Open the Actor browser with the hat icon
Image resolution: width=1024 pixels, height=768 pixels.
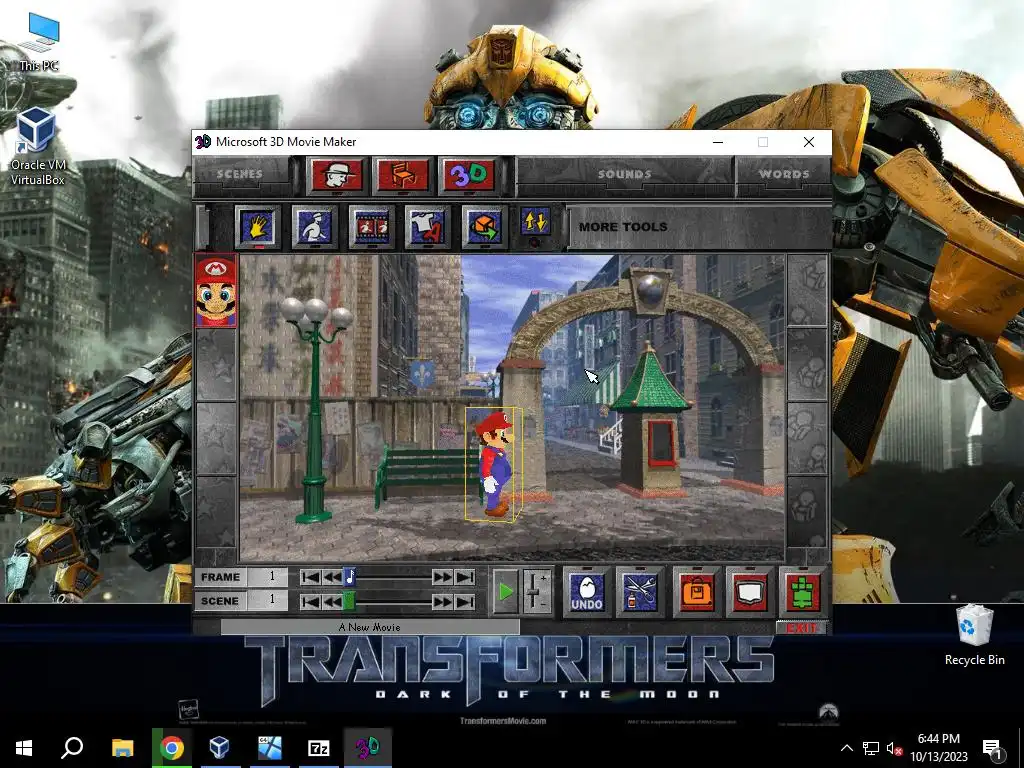tap(336, 175)
